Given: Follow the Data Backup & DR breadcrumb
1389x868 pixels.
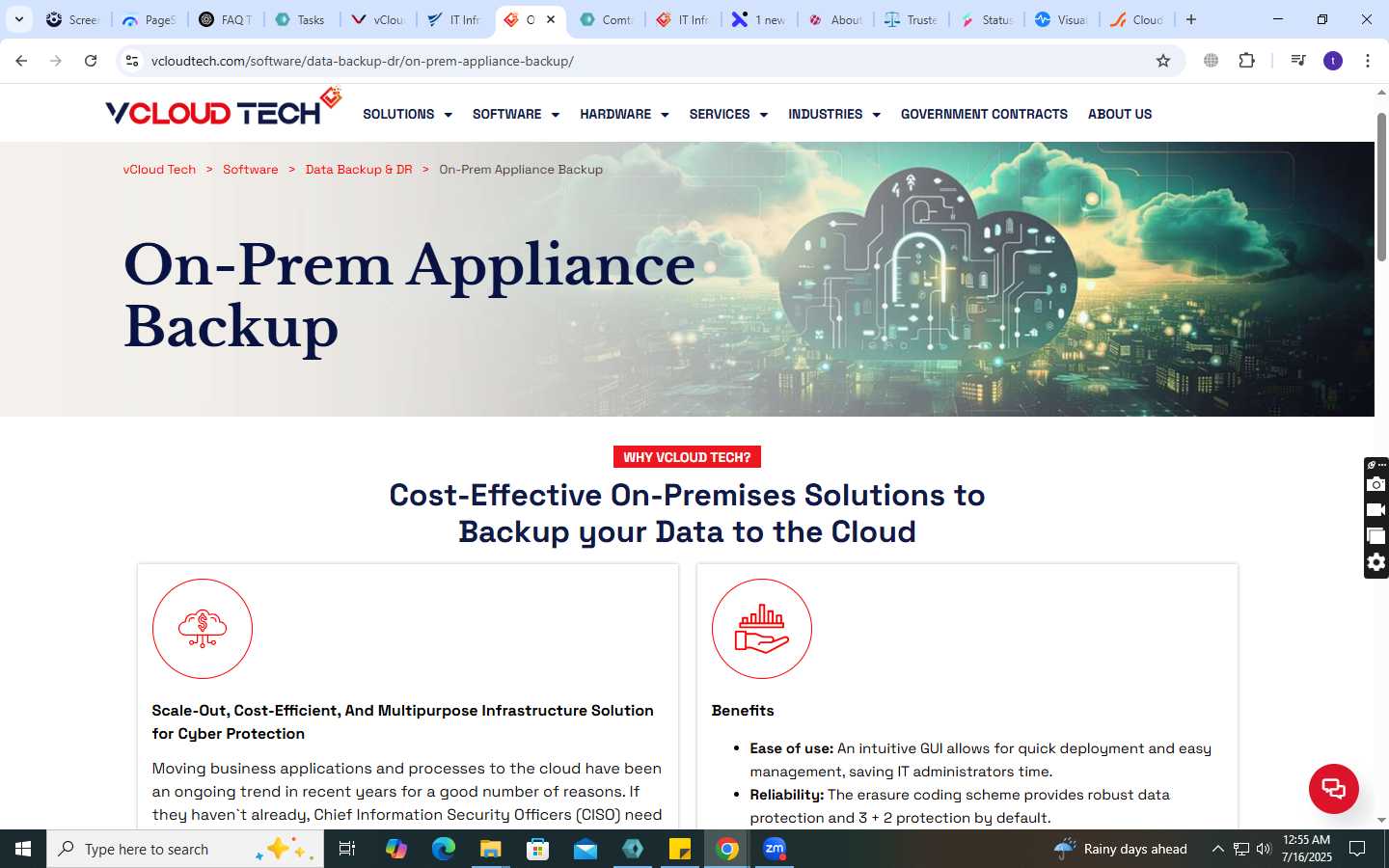Looking at the screenshot, I should pos(359,169).
